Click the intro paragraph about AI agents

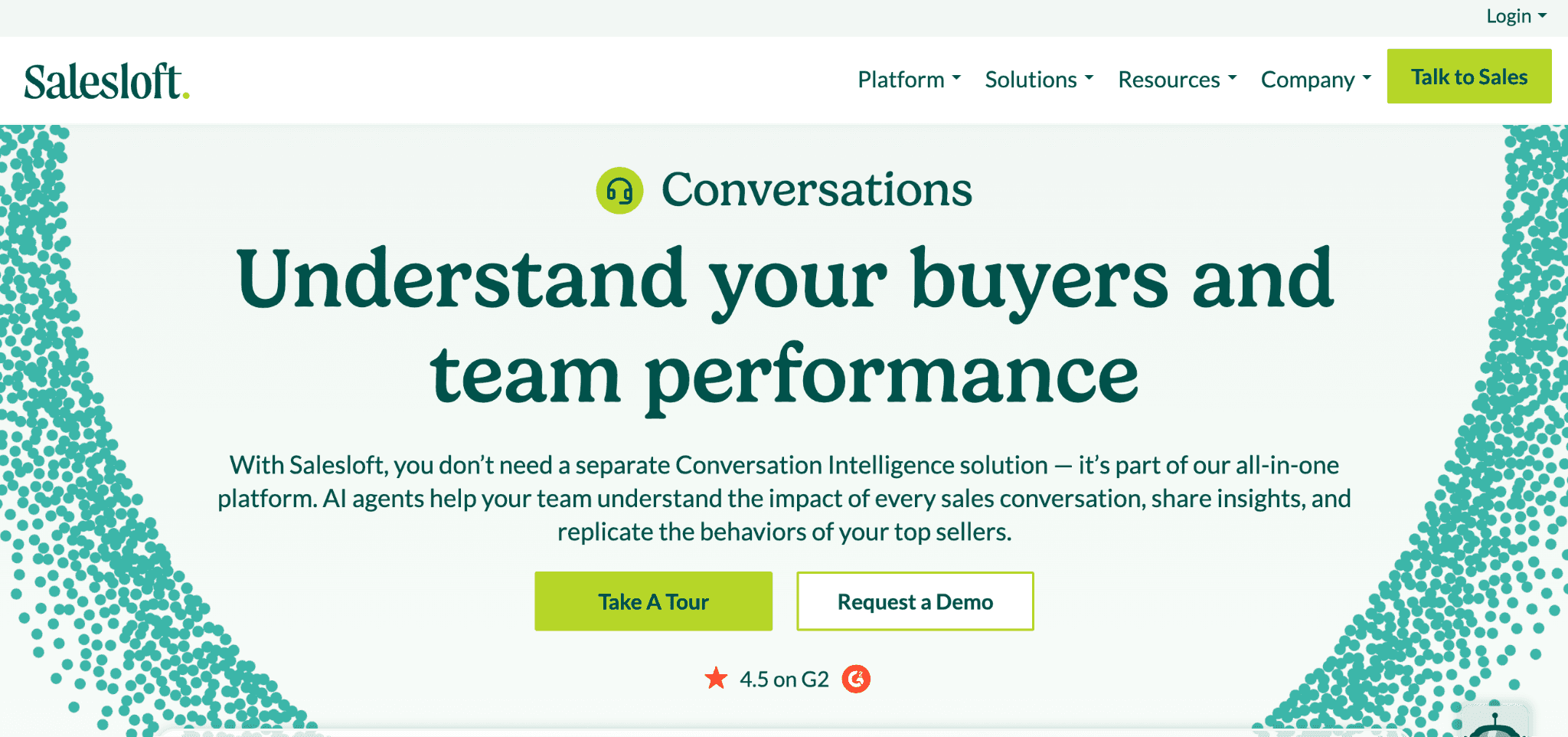(x=782, y=498)
